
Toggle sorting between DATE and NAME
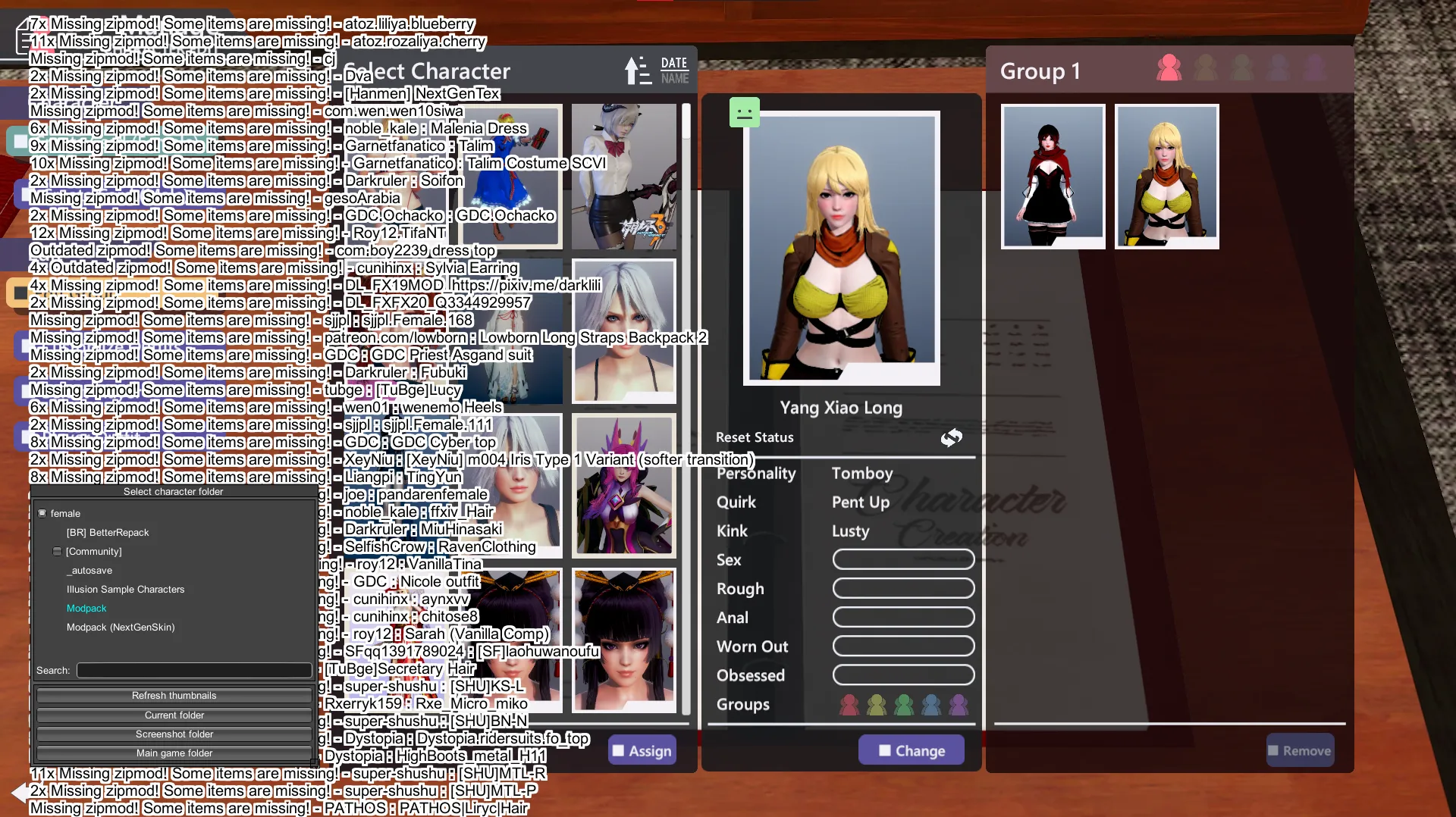(674, 70)
